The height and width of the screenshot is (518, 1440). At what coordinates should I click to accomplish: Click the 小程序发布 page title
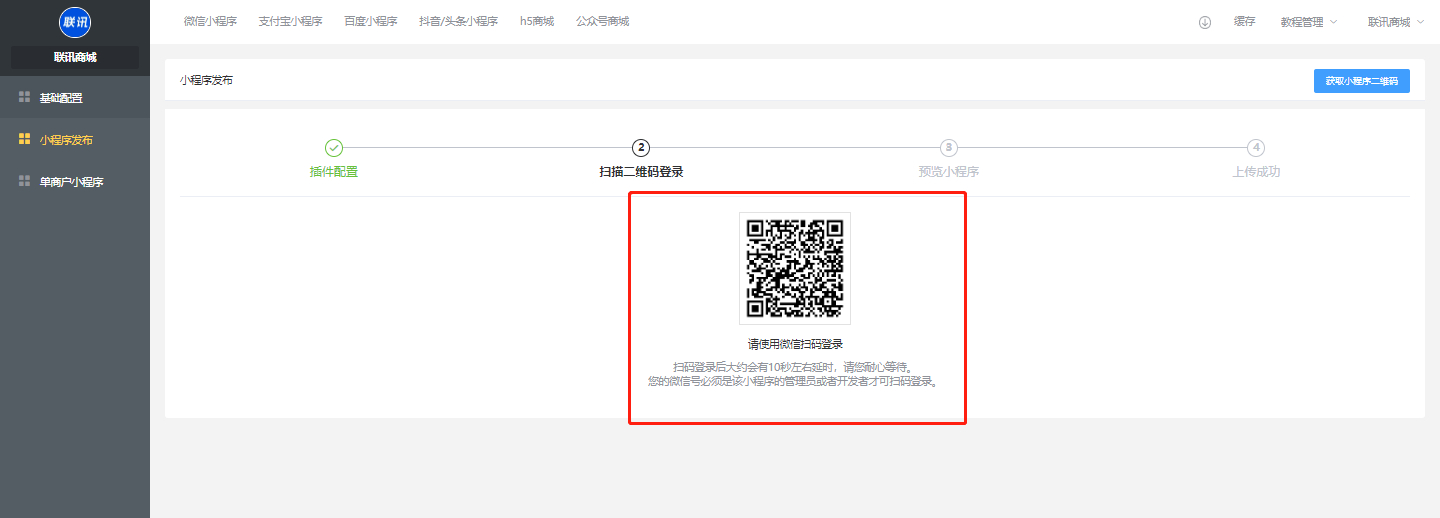pyautogui.click(x=206, y=80)
